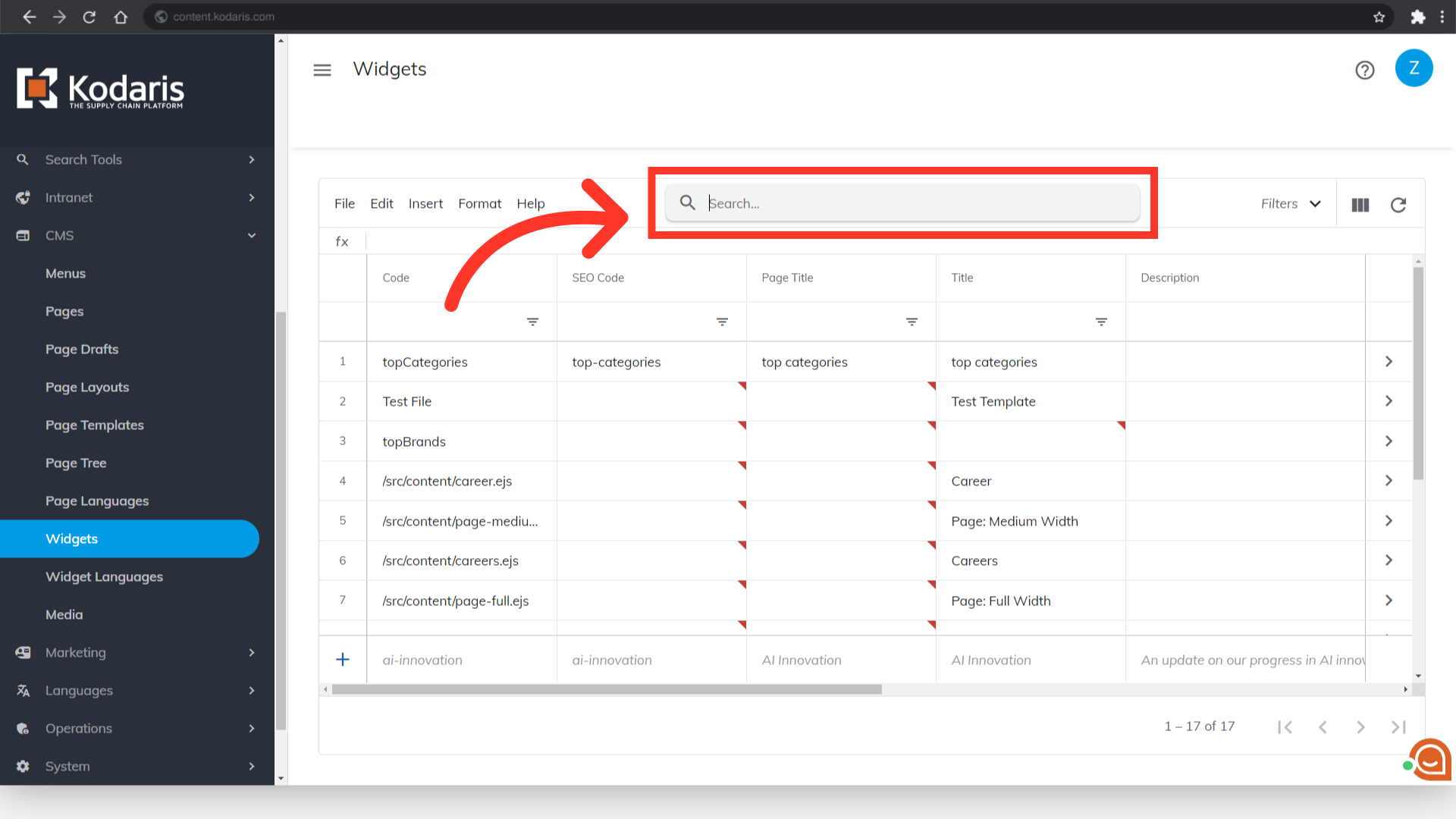
Task: Refresh the widgets grid
Action: click(1398, 205)
